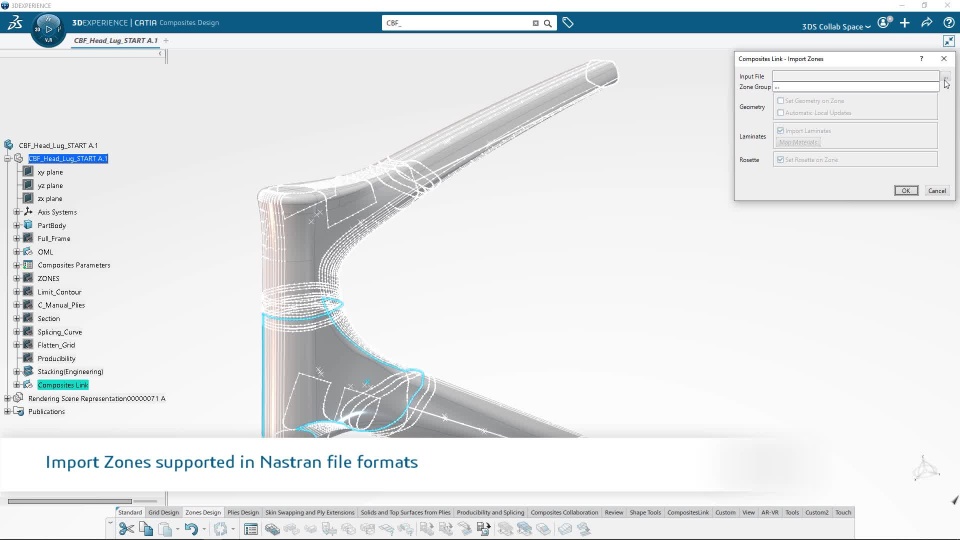Open the table/list icon in bottom toolbar
Viewport: 960px width, 540px height.
[x=250, y=529]
